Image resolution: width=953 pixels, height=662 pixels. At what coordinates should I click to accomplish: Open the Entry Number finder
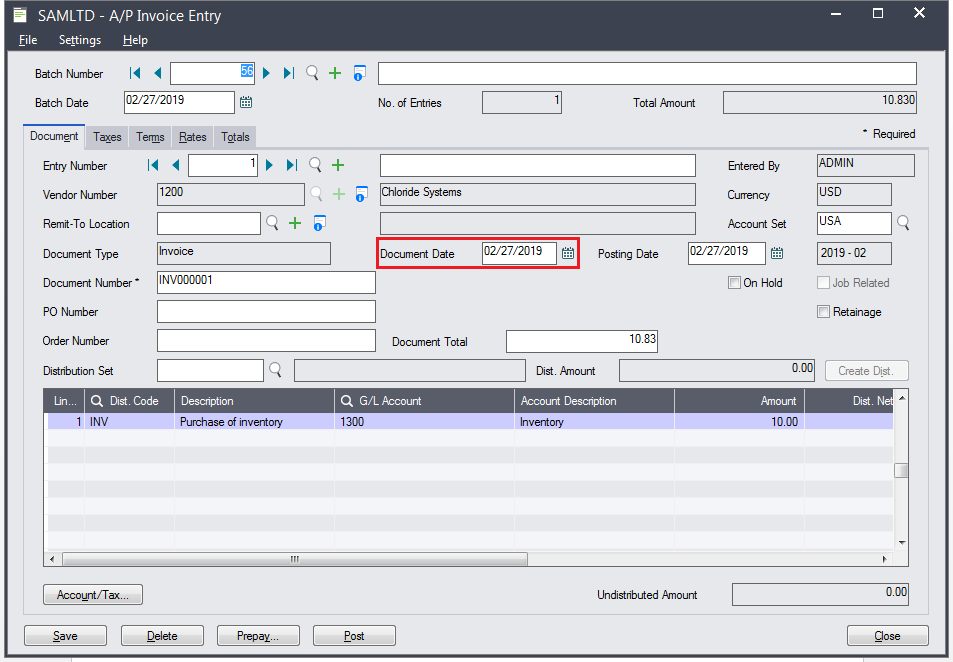(x=315, y=165)
